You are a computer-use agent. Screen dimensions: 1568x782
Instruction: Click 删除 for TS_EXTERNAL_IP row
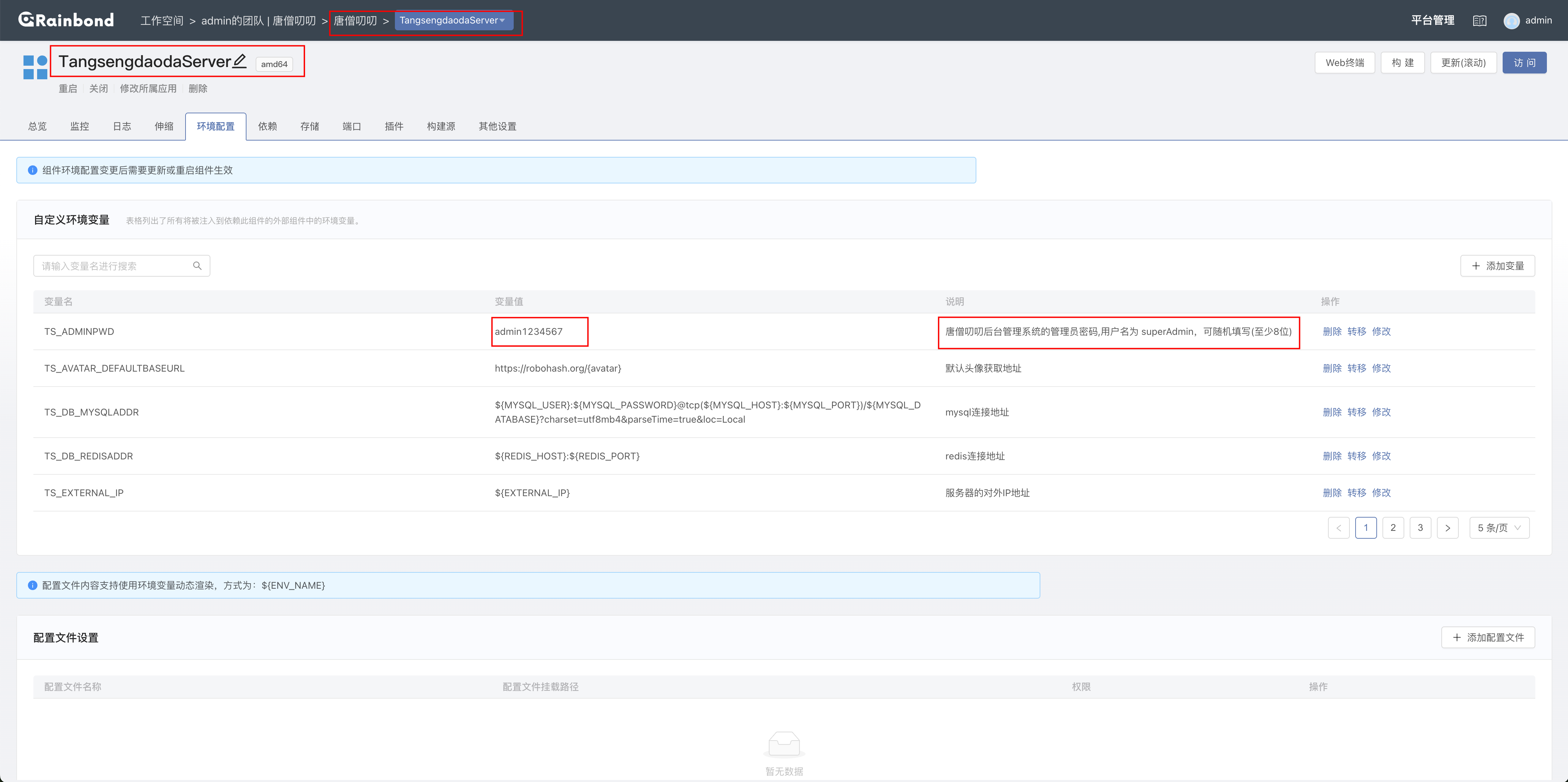(x=1332, y=493)
